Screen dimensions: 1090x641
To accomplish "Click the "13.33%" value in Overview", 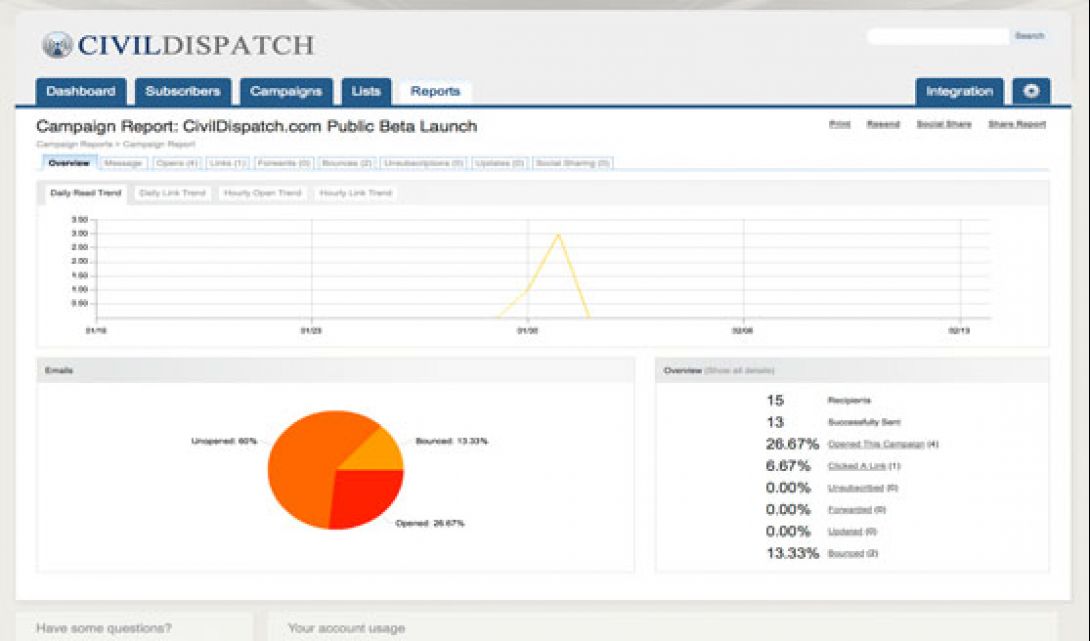I will coord(792,553).
